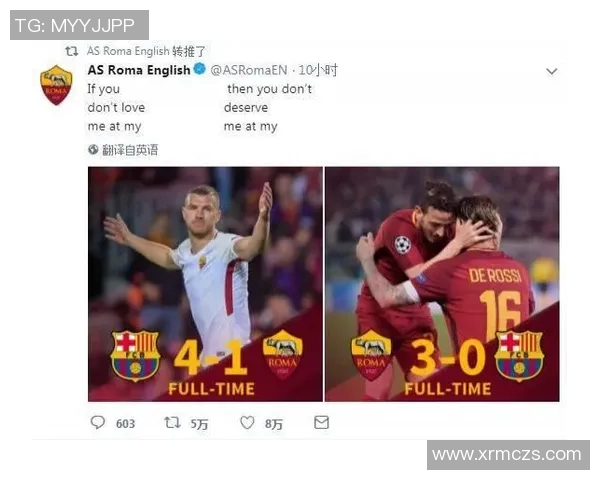The height and width of the screenshot is (480, 600).
Task: Open the Barcelona 4-1 Roma image
Action: 205,284
